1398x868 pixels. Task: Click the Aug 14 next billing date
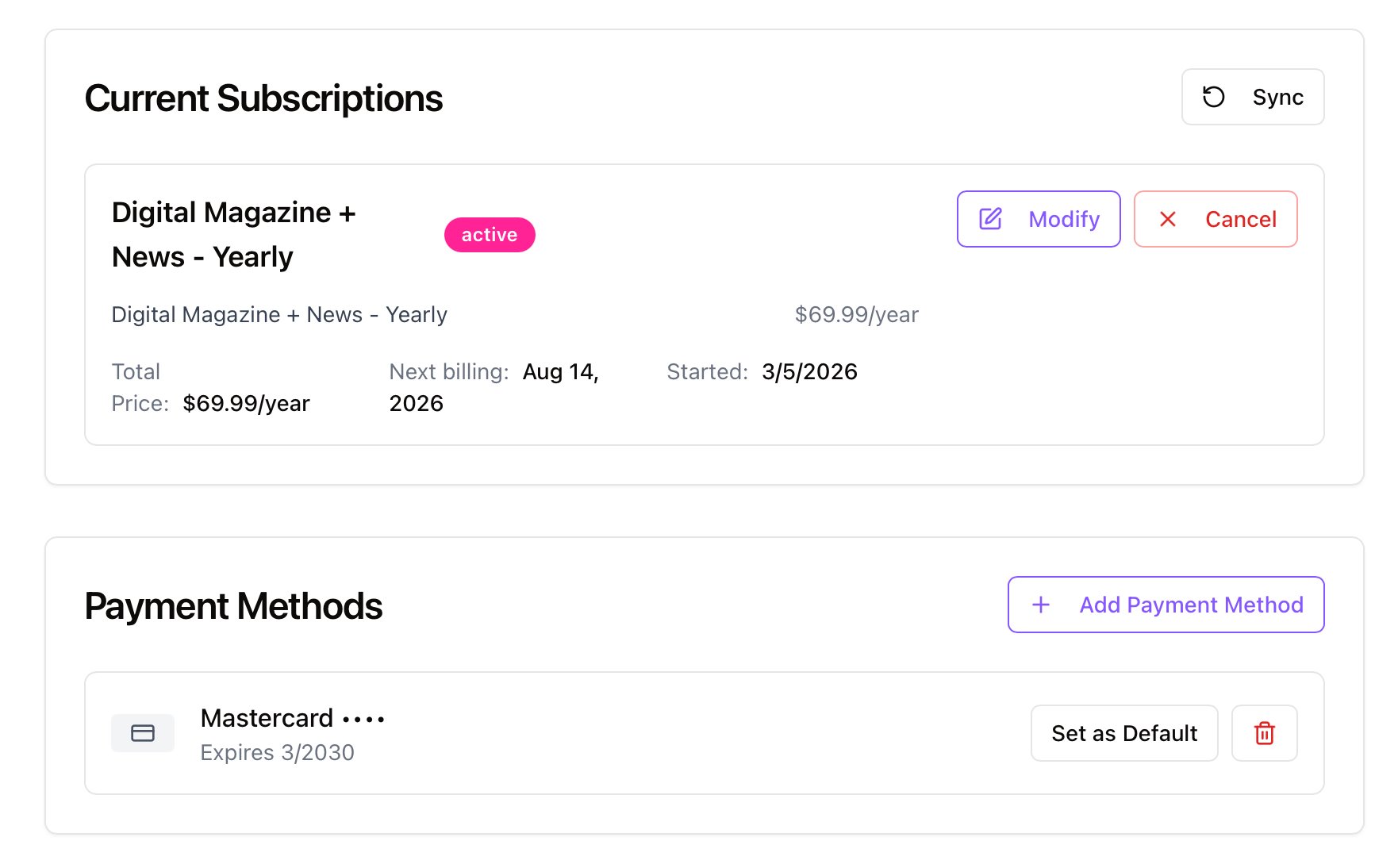[559, 372]
